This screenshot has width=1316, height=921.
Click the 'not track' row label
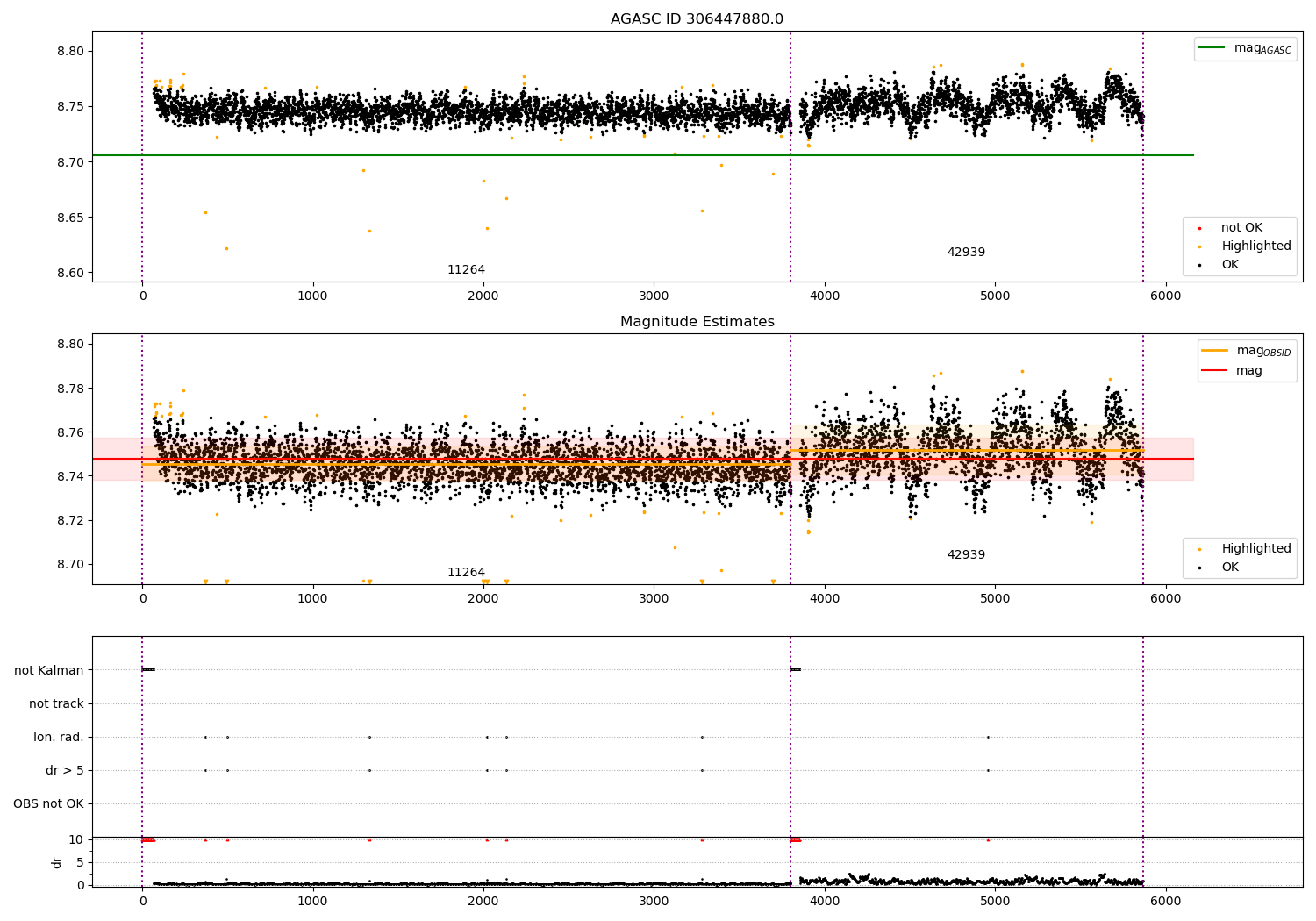[x=56, y=703]
